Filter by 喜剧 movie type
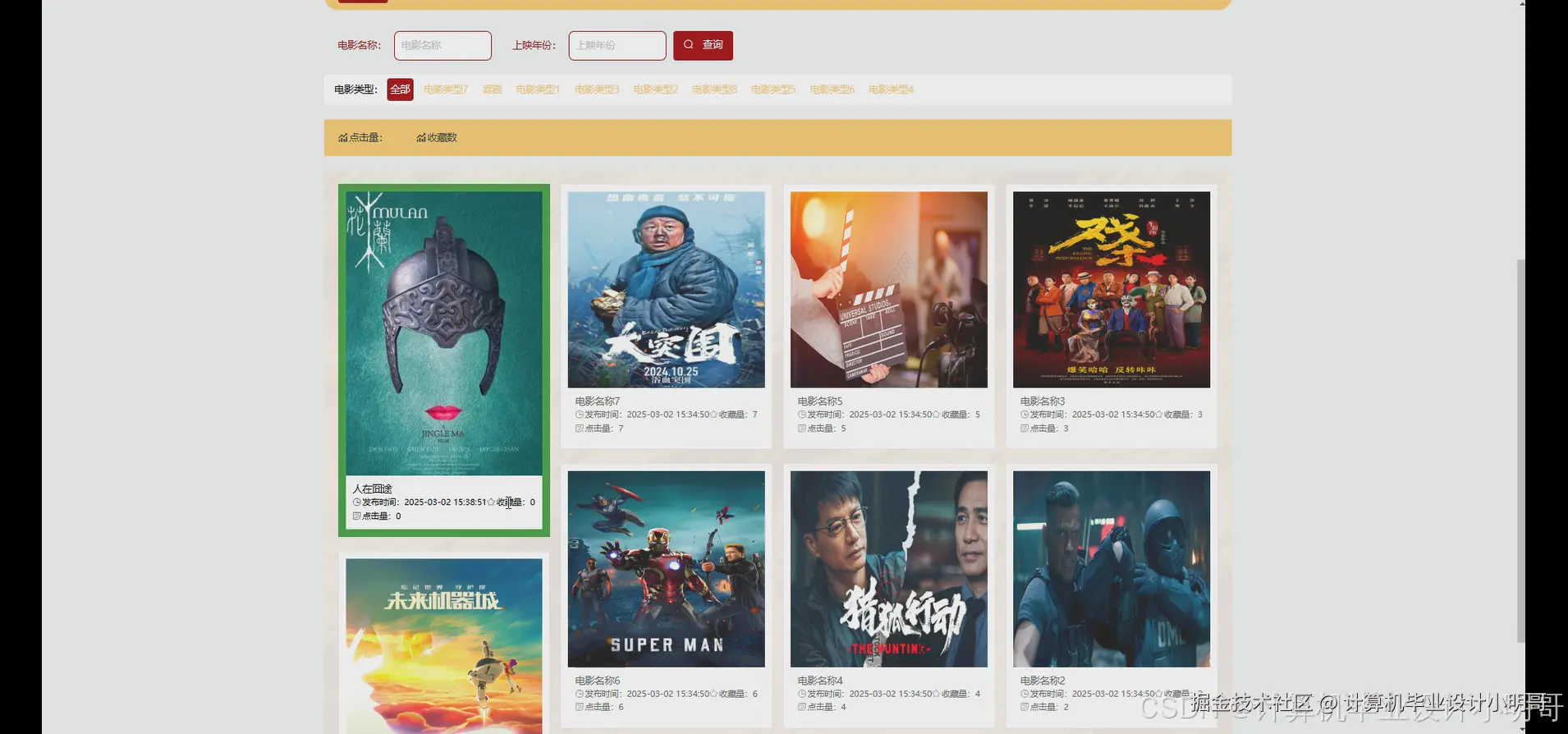This screenshot has height=734, width=1568. coord(492,89)
